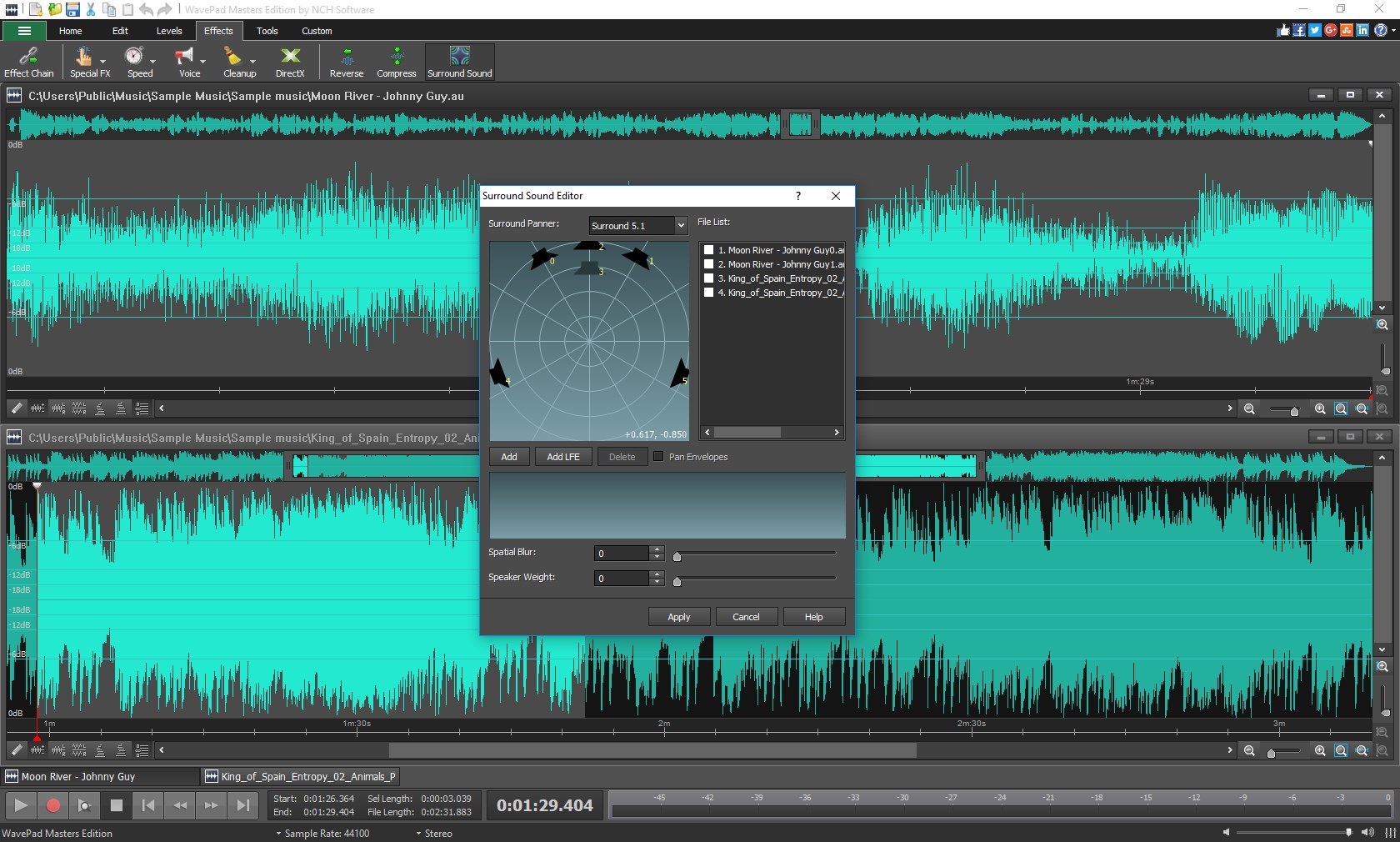Select the DirectX effects icon
This screenshot has height=842, width=1400.
click(289, 60)
